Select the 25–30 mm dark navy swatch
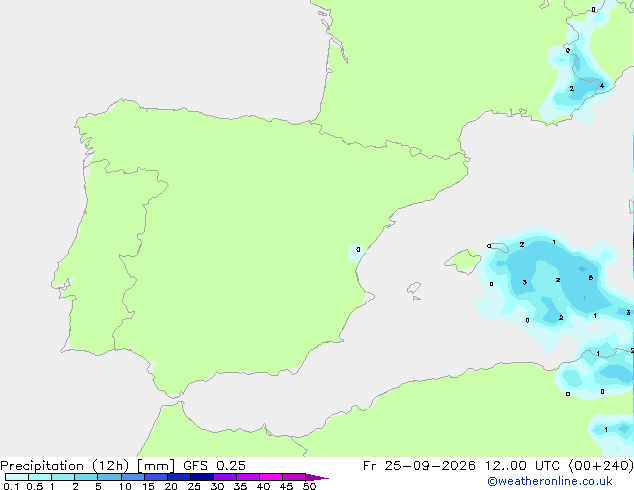Image resolution: width=634 pixels, height=490 pixels. click(201, 477)
